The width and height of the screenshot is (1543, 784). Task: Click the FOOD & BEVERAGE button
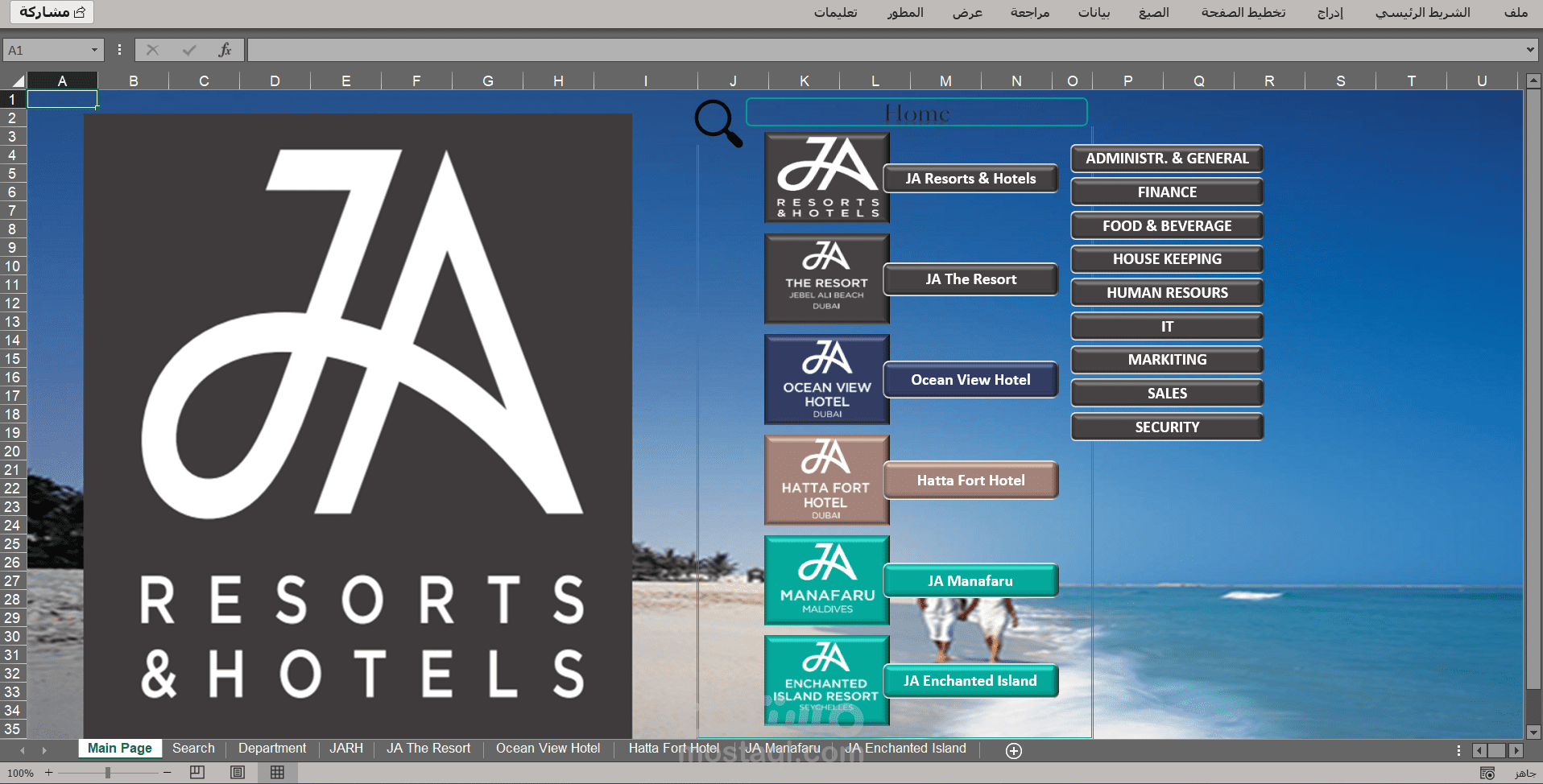click(x=1167, y=226)
